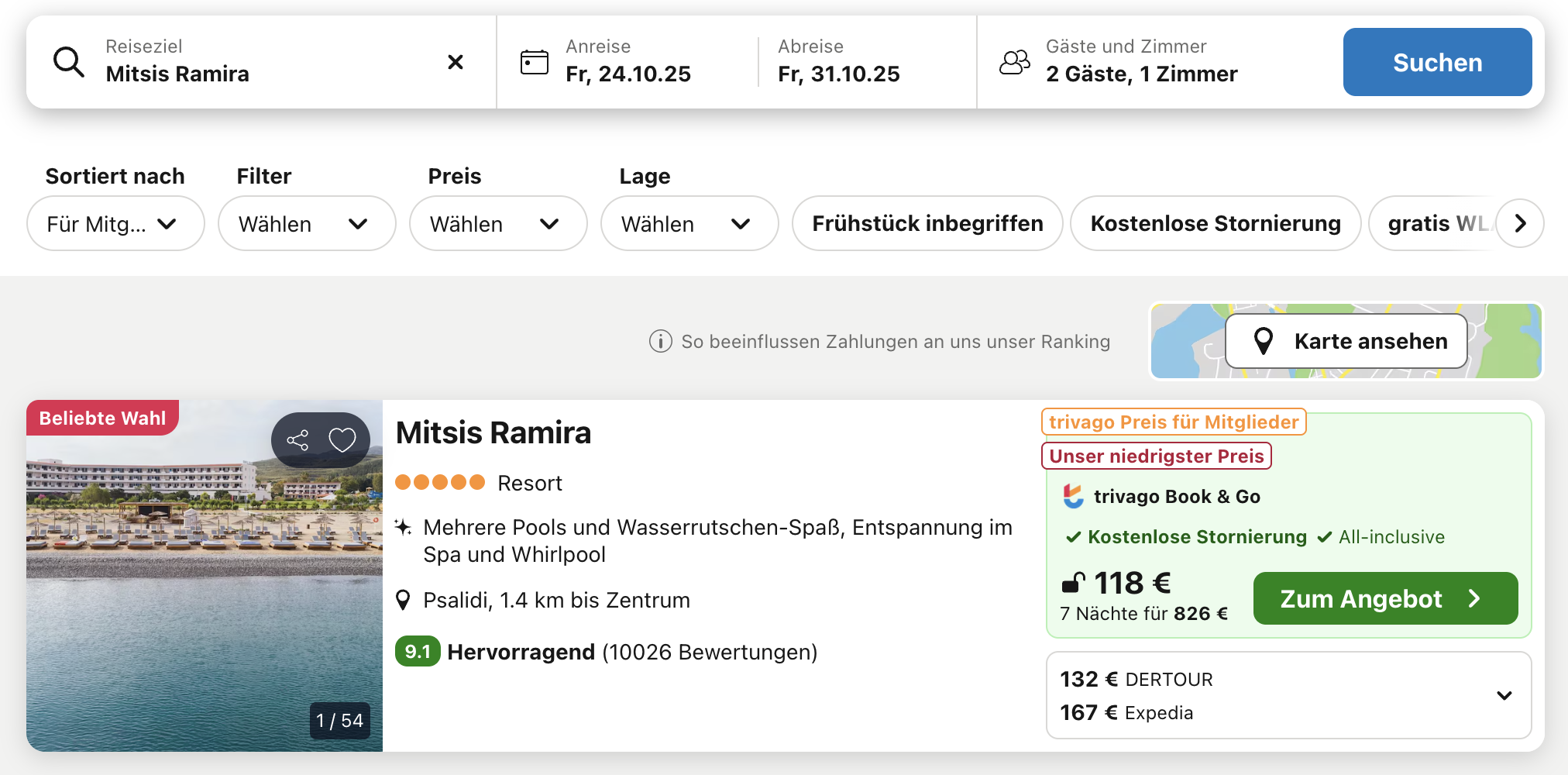
Task: Click the unlocked padlock icon by 118 €
Action: point(1073,583)
